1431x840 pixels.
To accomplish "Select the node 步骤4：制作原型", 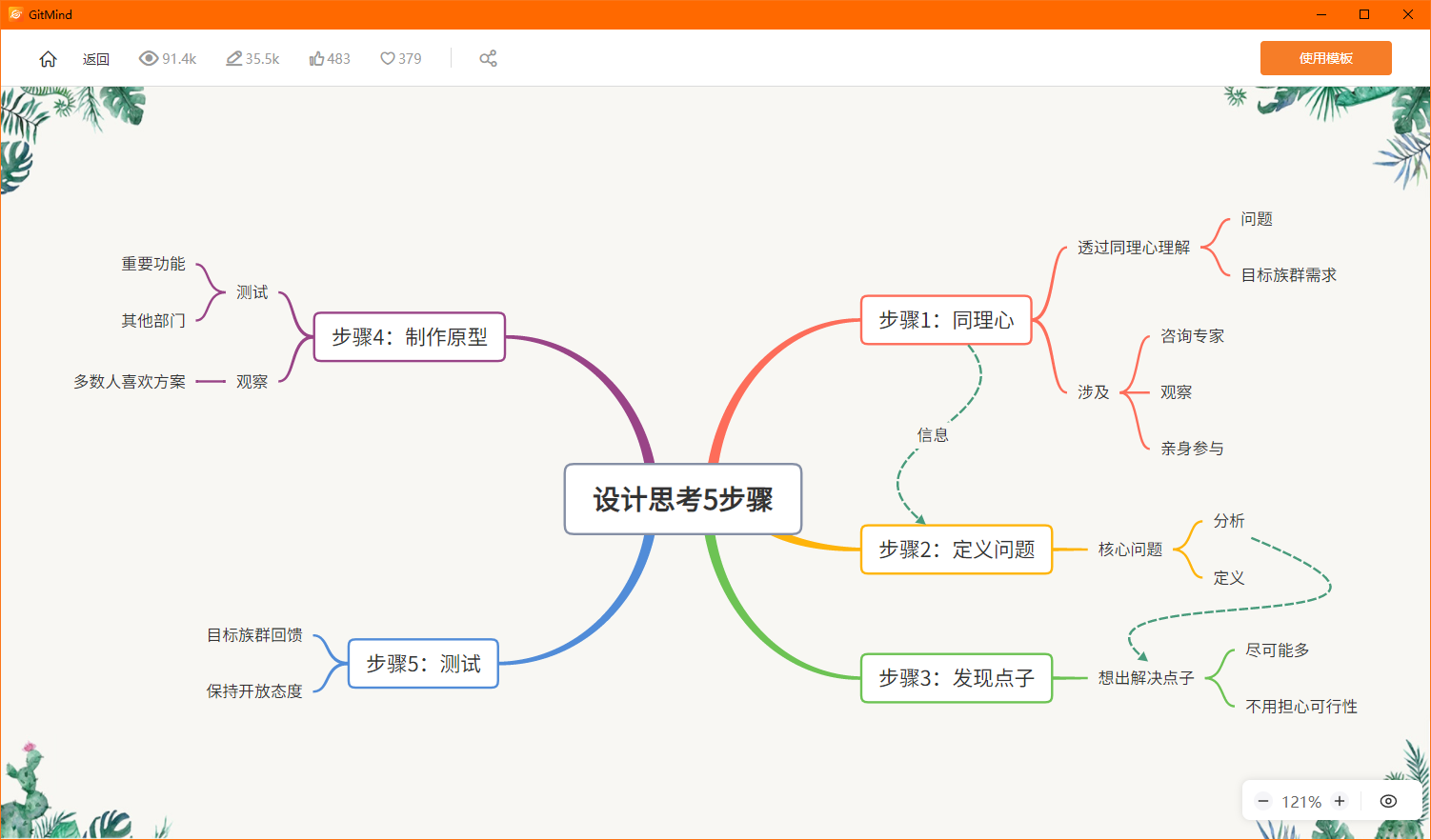I will point(409,338).
